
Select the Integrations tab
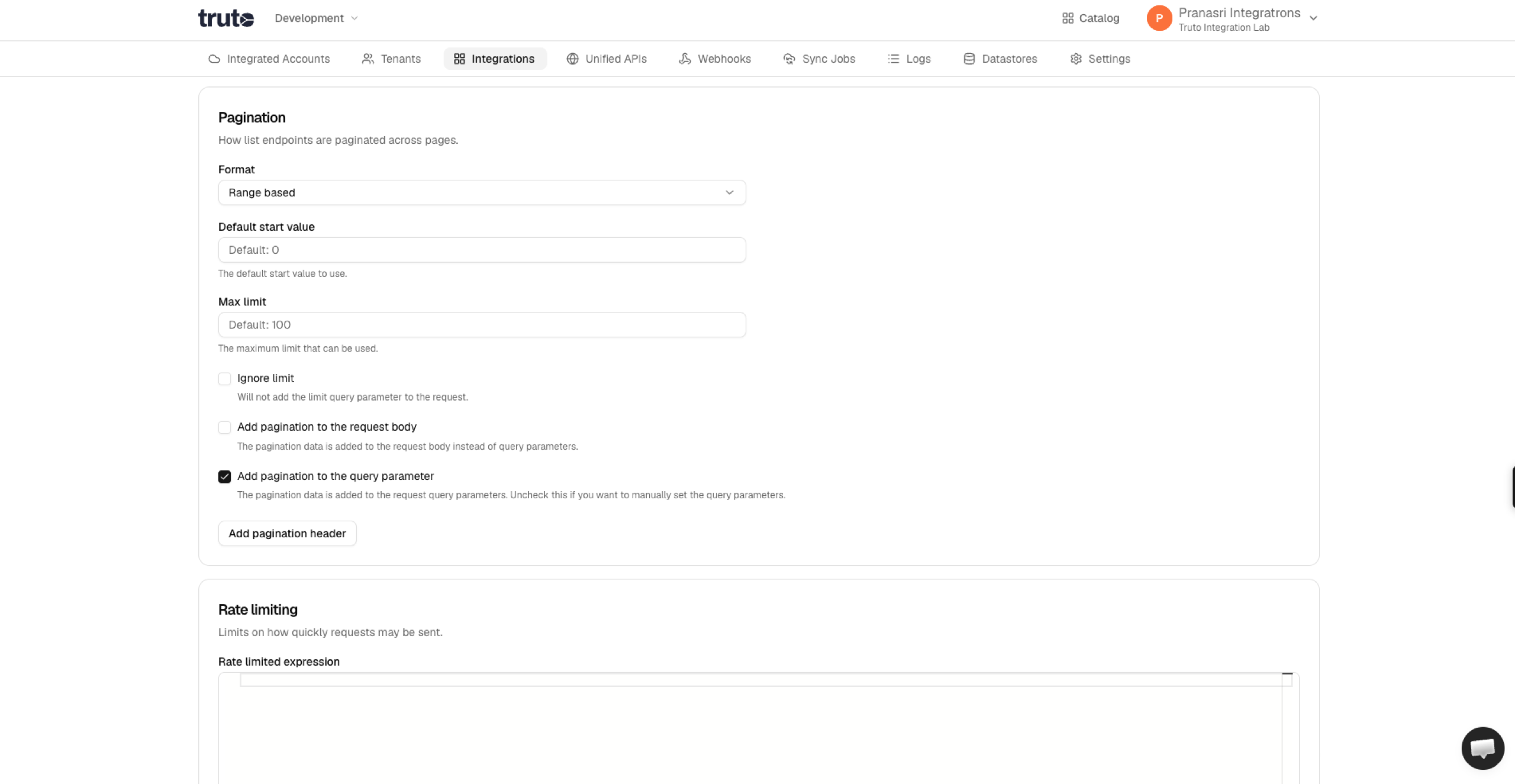coord(495,59)
